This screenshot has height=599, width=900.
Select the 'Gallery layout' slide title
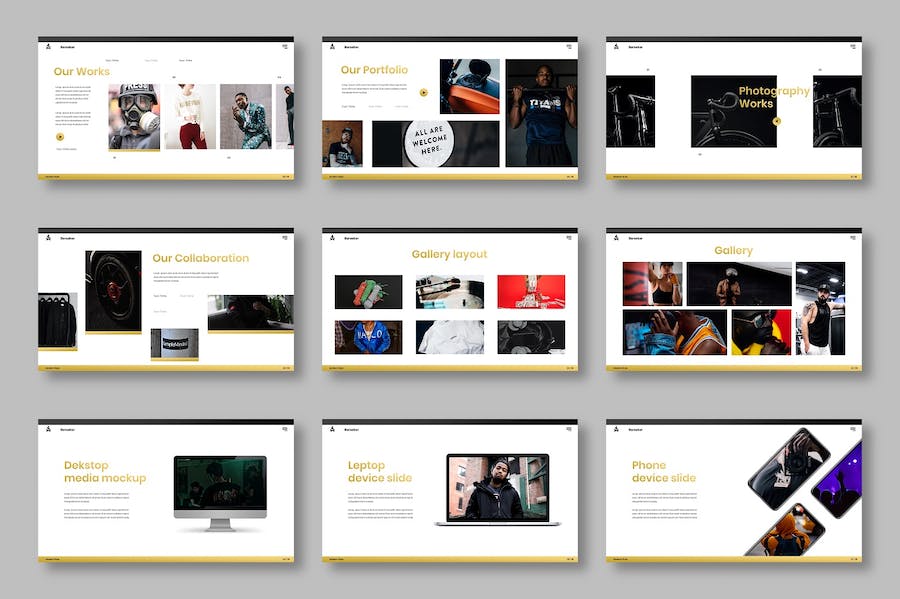pyautogui.click(x=449, y=254)
